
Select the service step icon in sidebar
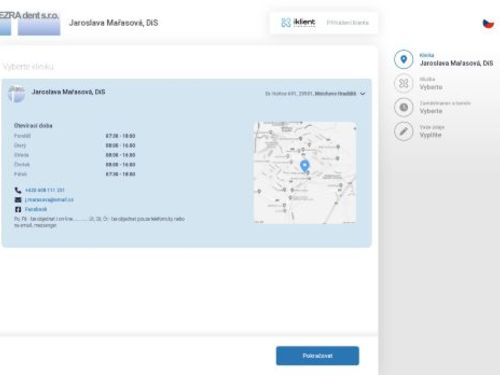point(403,83)
